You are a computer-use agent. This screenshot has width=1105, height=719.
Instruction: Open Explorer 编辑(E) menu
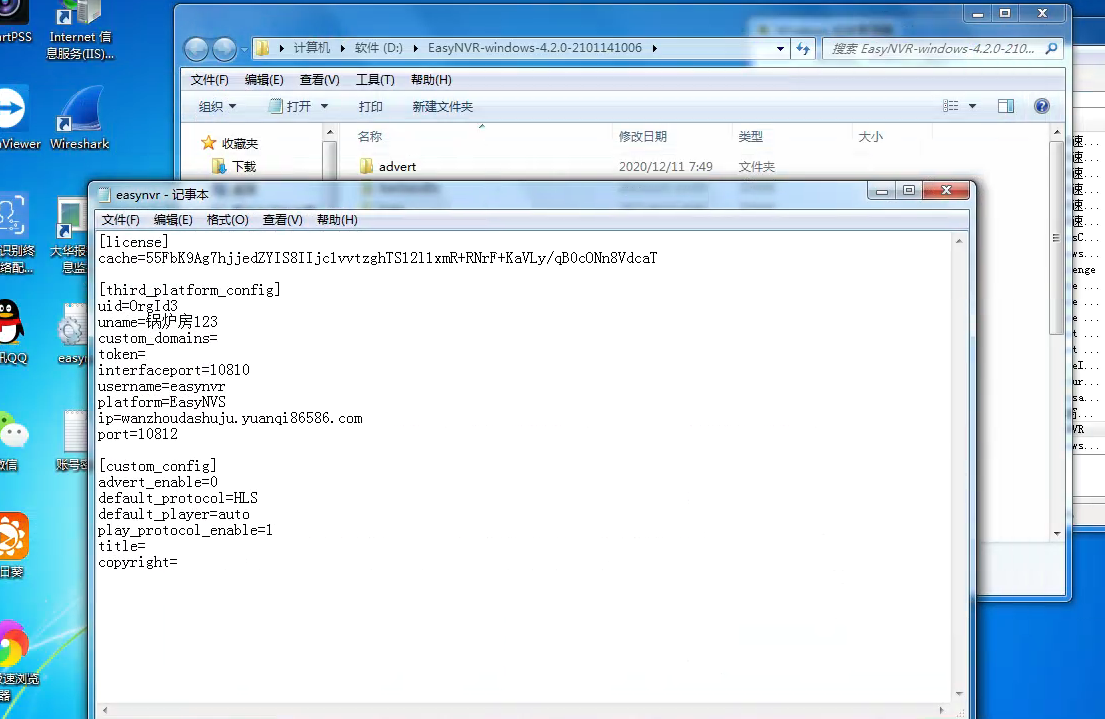pyautogui.click(x=264, y=80)
